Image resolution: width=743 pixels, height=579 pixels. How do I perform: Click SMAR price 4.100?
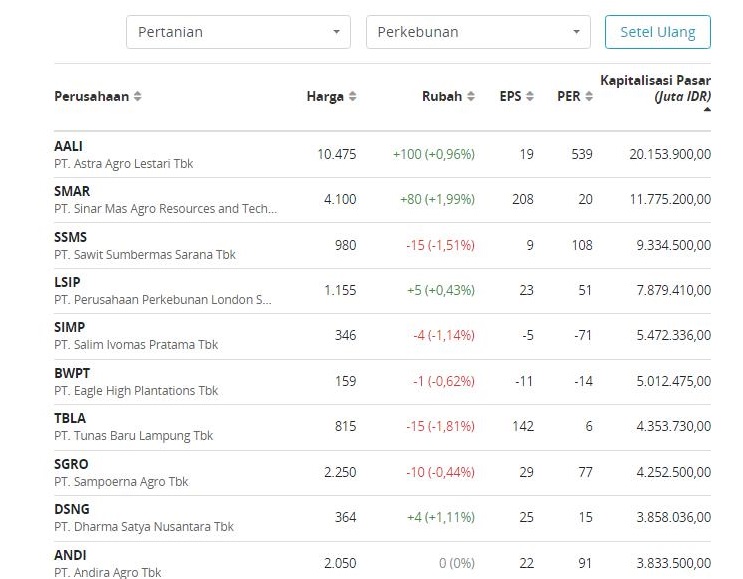tap(340, 199)
